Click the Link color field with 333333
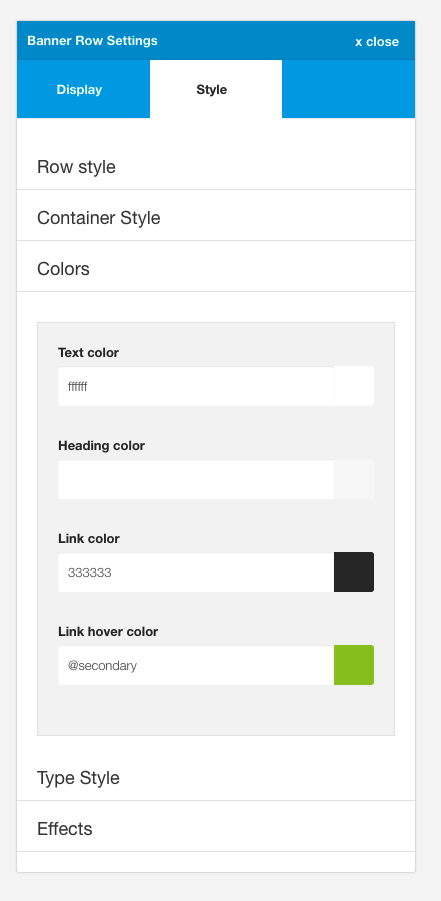This screenshot has width=441, height=901. pyautogui.click(x=195, y=573)
